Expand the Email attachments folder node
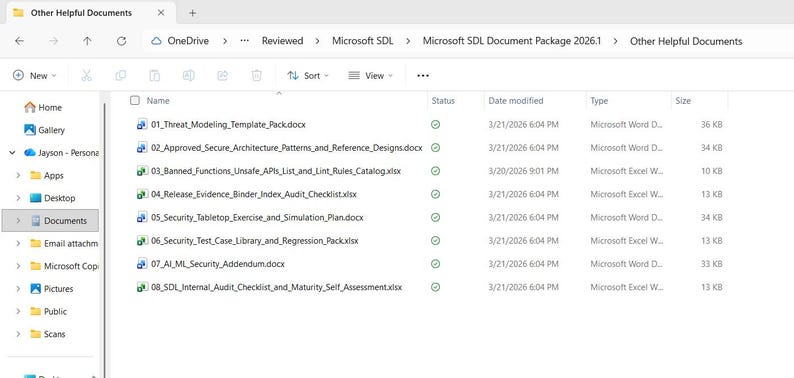Image resolution: width=794 pixels, height=378 pixels. pos(18,243)
